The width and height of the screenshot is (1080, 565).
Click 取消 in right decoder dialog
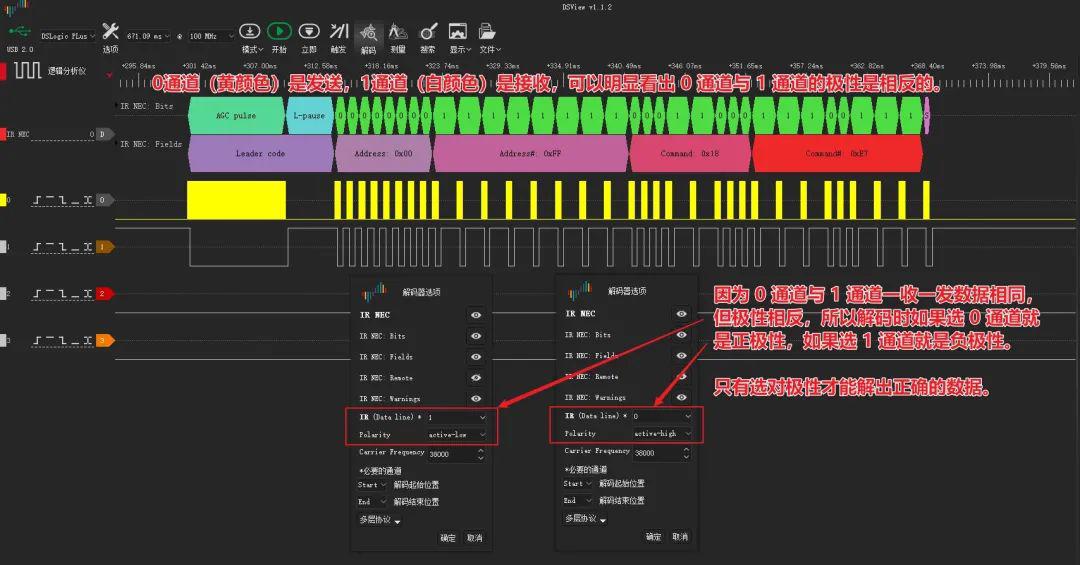coord(680,536)
